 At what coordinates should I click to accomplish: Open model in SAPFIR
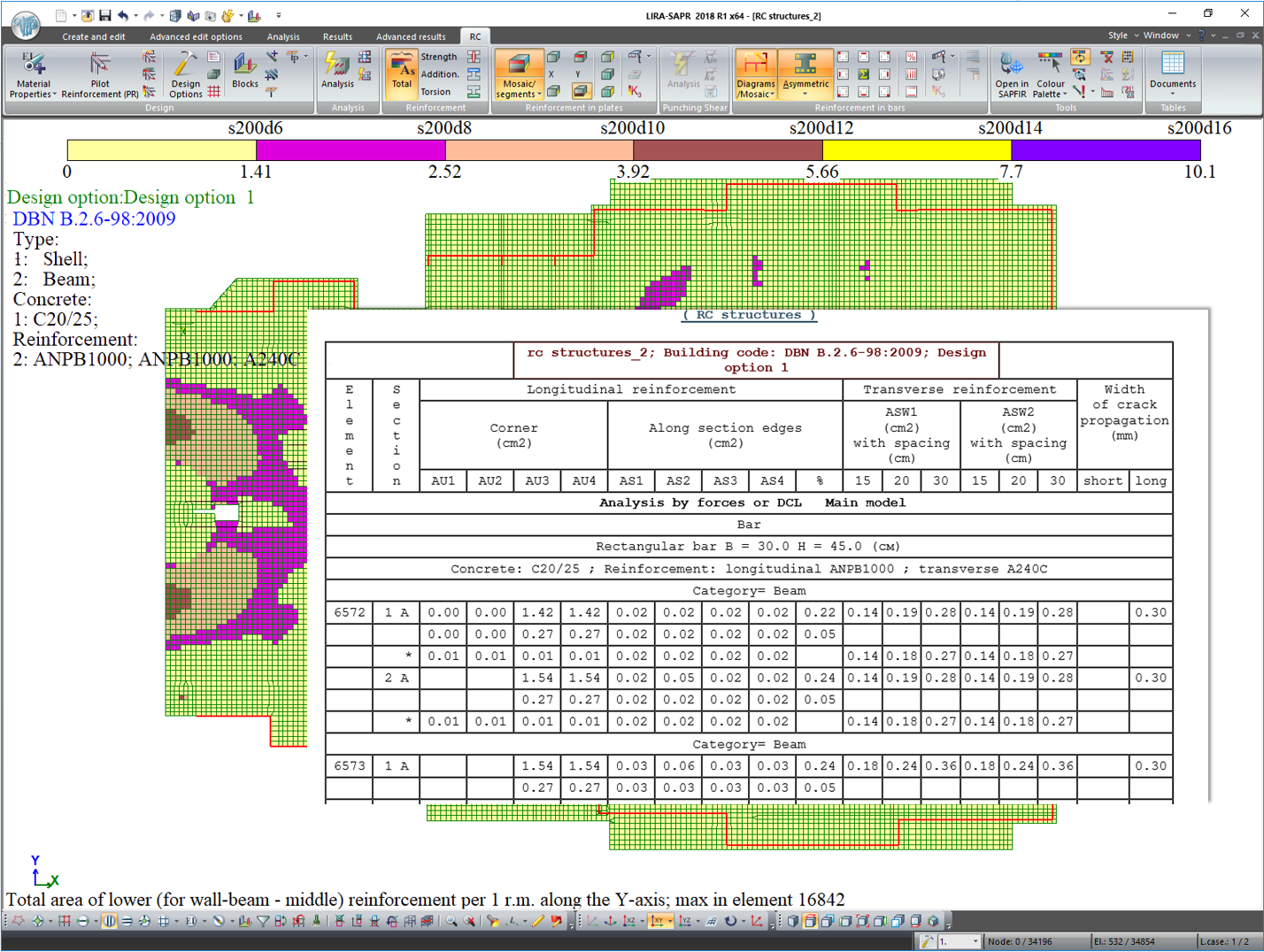click(1012, 73)
